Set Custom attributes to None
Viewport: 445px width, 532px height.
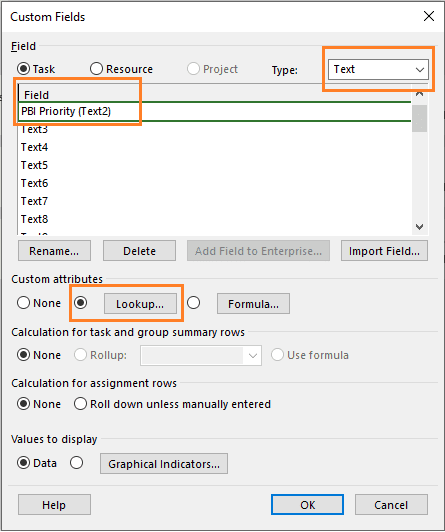(x=23, y=303)
